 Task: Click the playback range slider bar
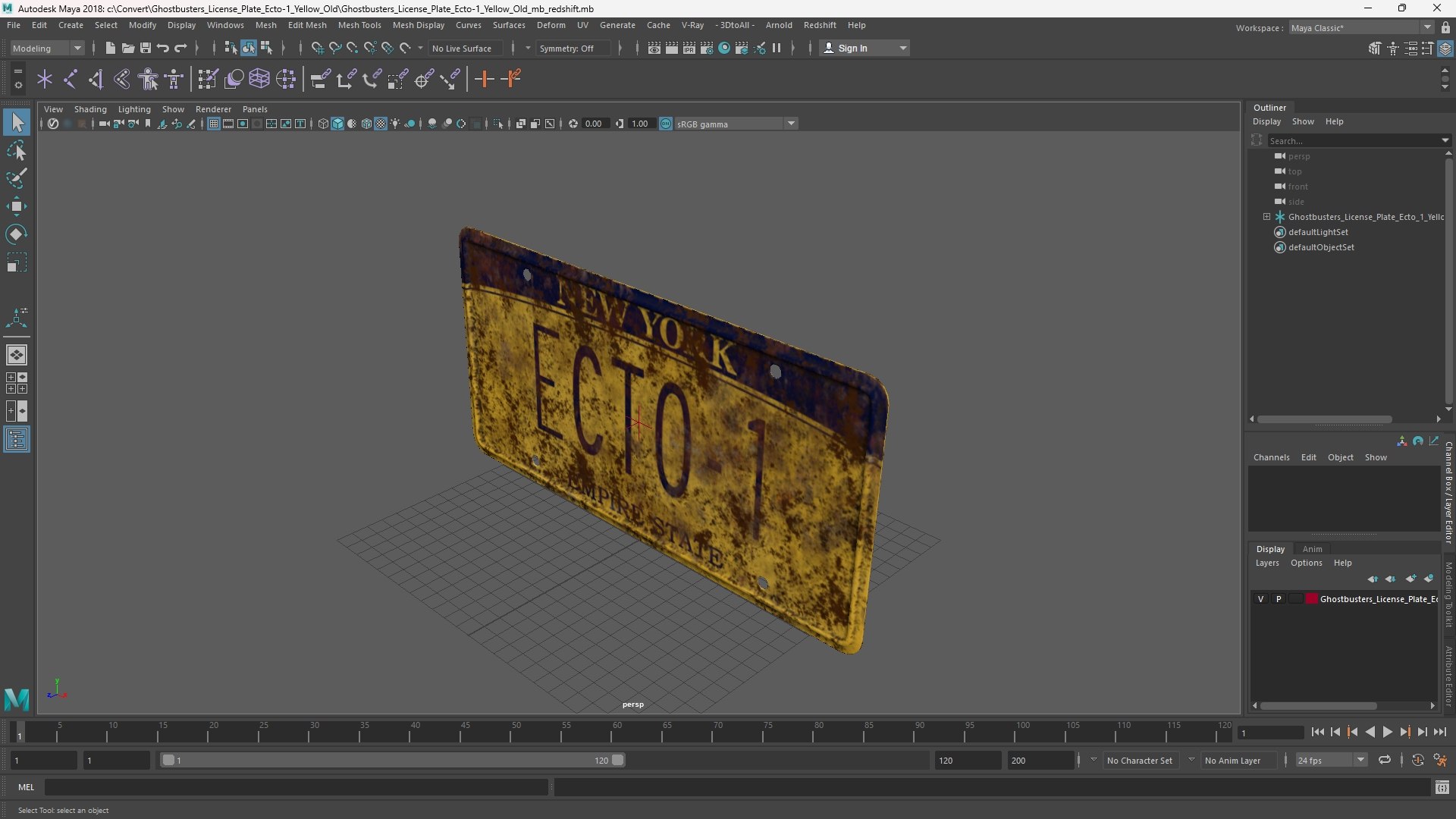pyautogui.click(x=391, y=760)
